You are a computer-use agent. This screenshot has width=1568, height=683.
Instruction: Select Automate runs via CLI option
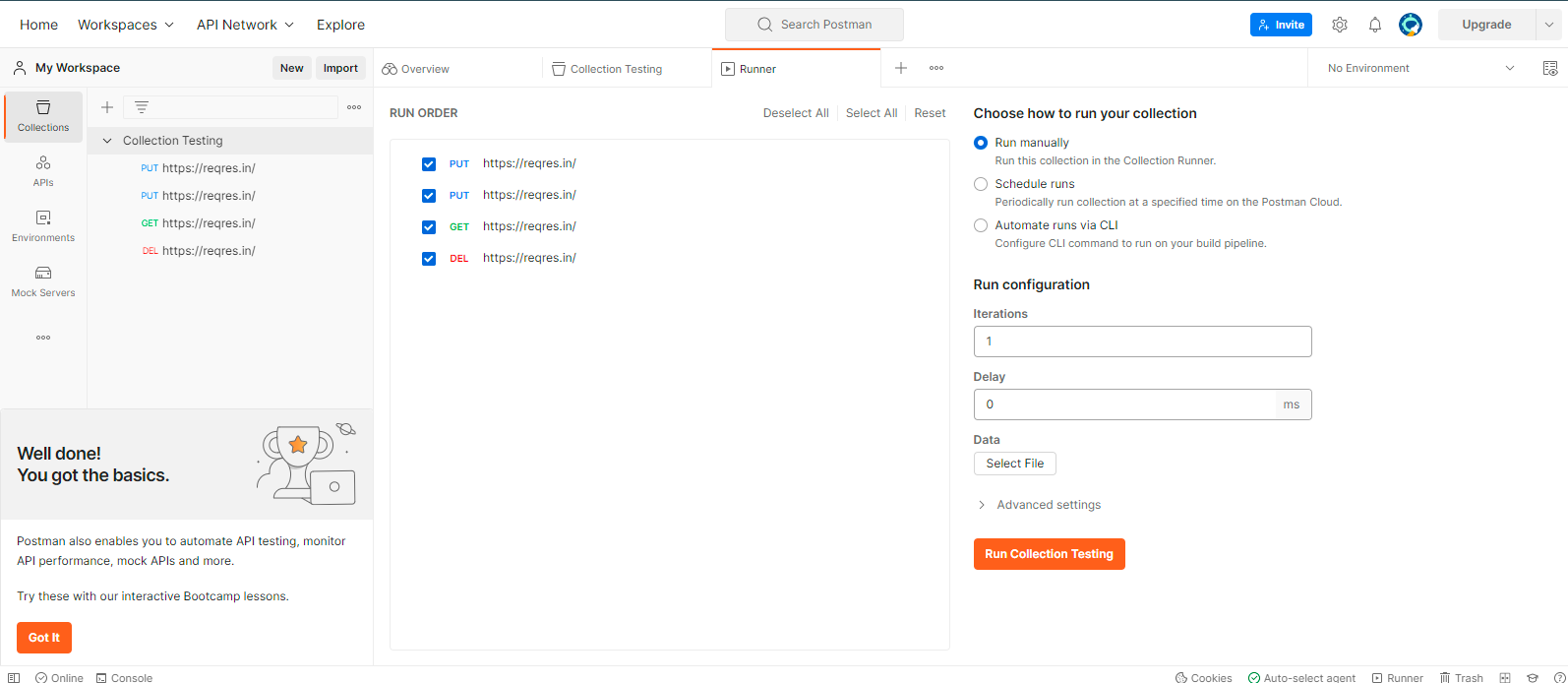coord(981,225)
